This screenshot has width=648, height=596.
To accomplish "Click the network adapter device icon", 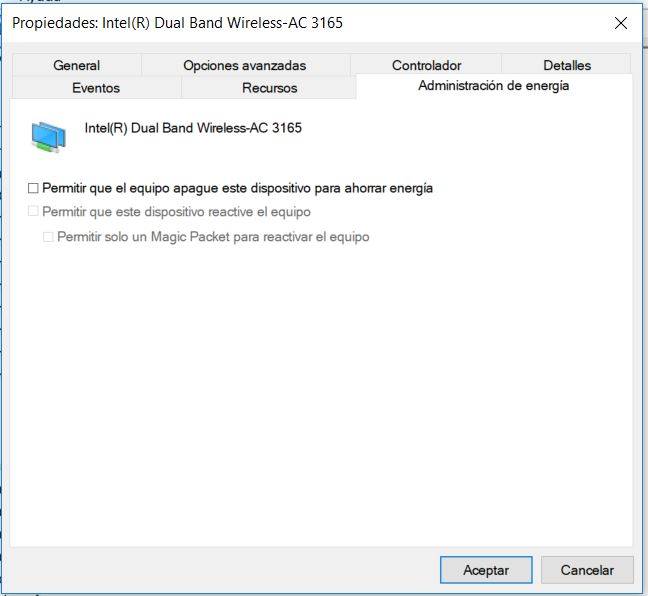I will (x=48, y=136).
